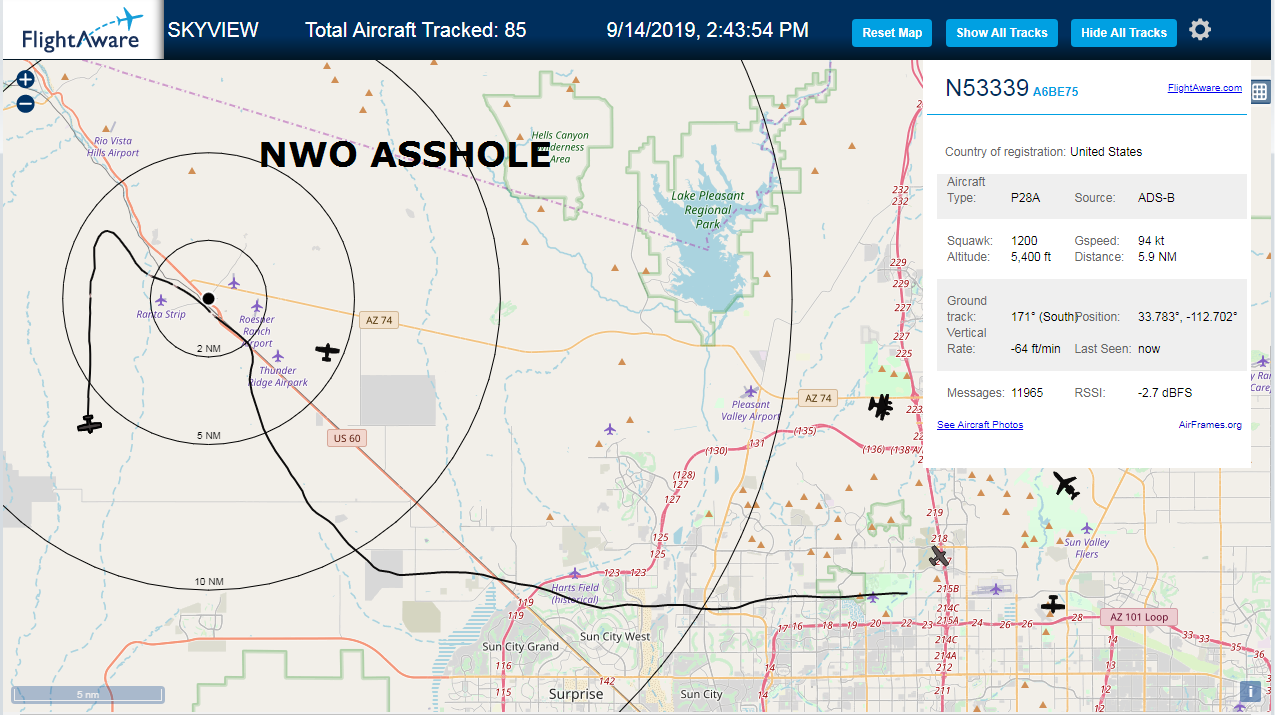Click Roesner Ranch Airport marker

tap(257, 306)
